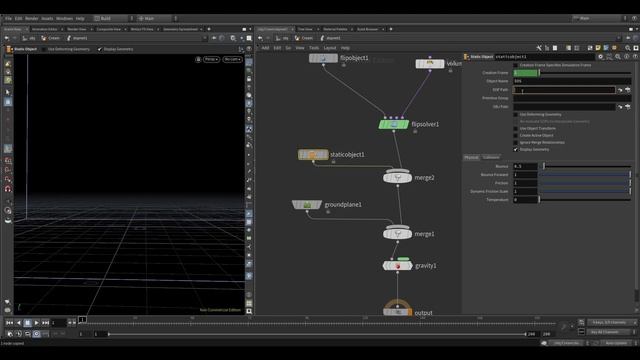Adjust the Creation Frame slider

(x=586, y=73)
